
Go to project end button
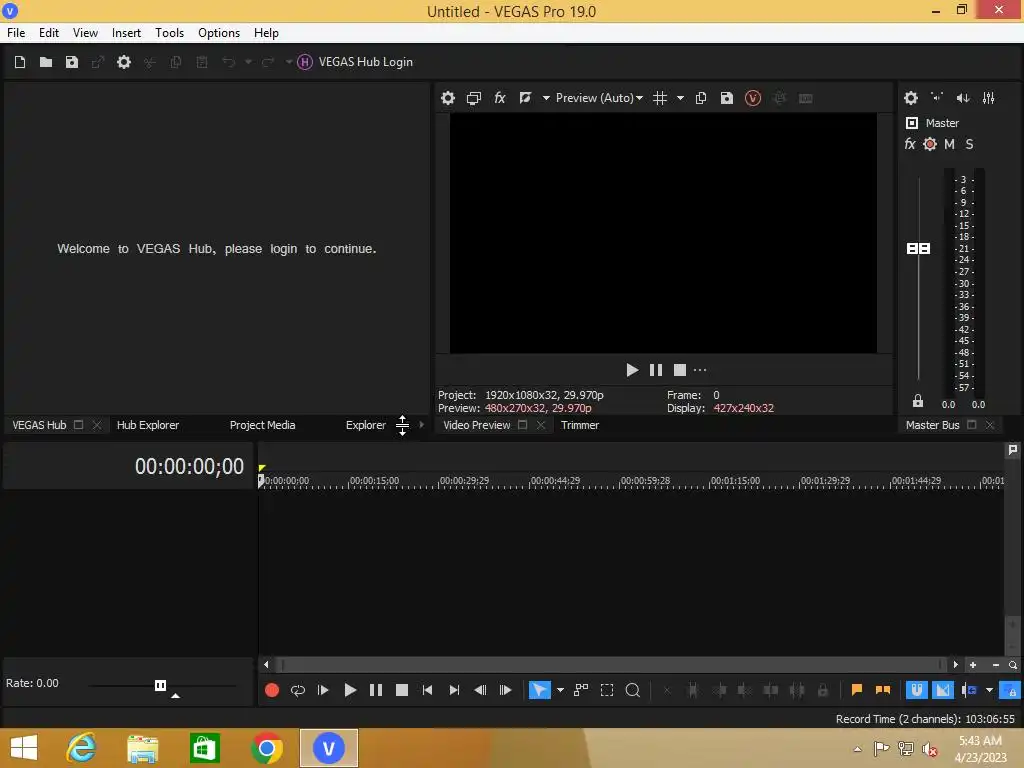454,690
